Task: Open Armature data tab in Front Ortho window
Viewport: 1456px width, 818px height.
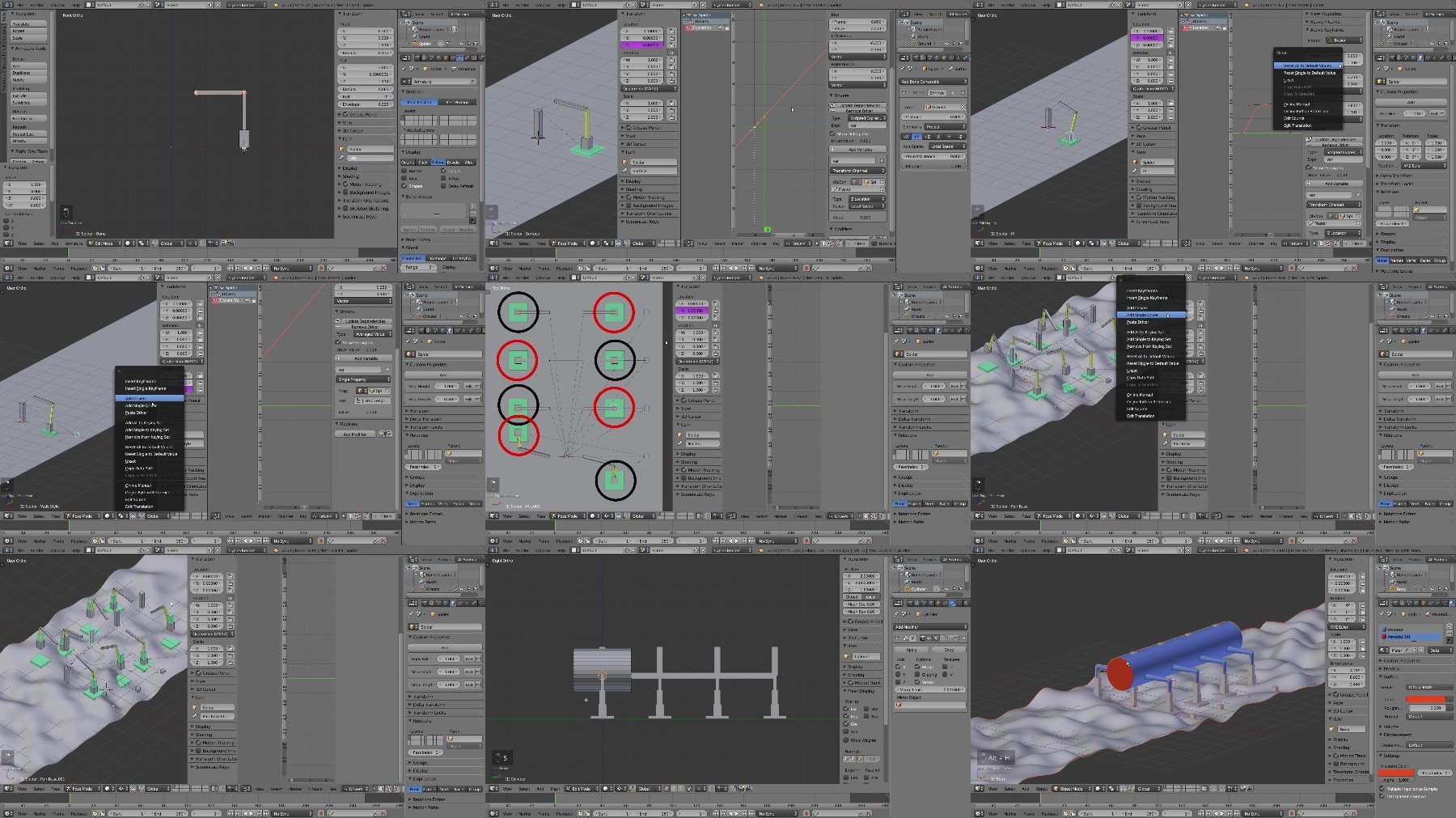Action: (x=459, y=57)
